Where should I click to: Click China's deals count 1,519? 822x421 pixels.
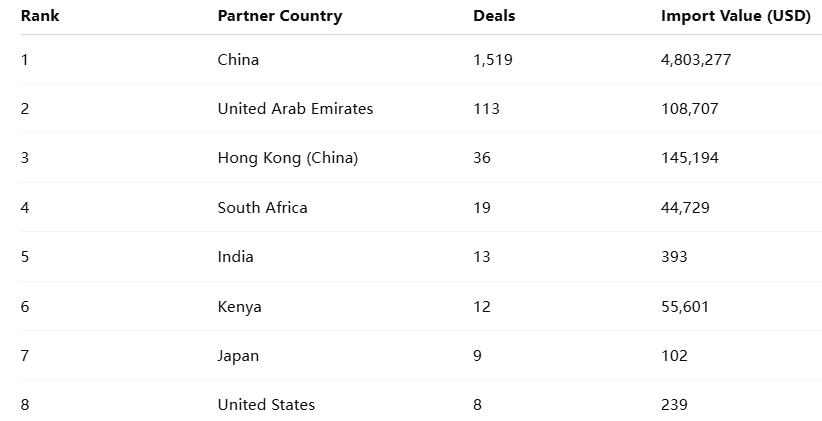[x=494, y=60]
